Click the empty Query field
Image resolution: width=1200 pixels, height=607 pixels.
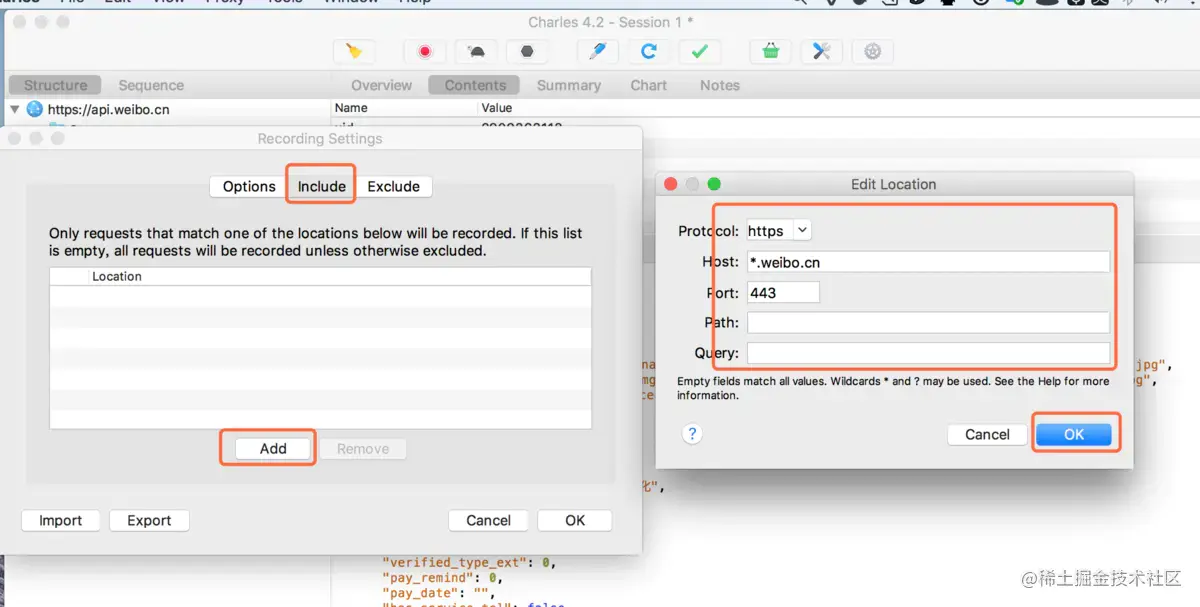coord(928,353)
